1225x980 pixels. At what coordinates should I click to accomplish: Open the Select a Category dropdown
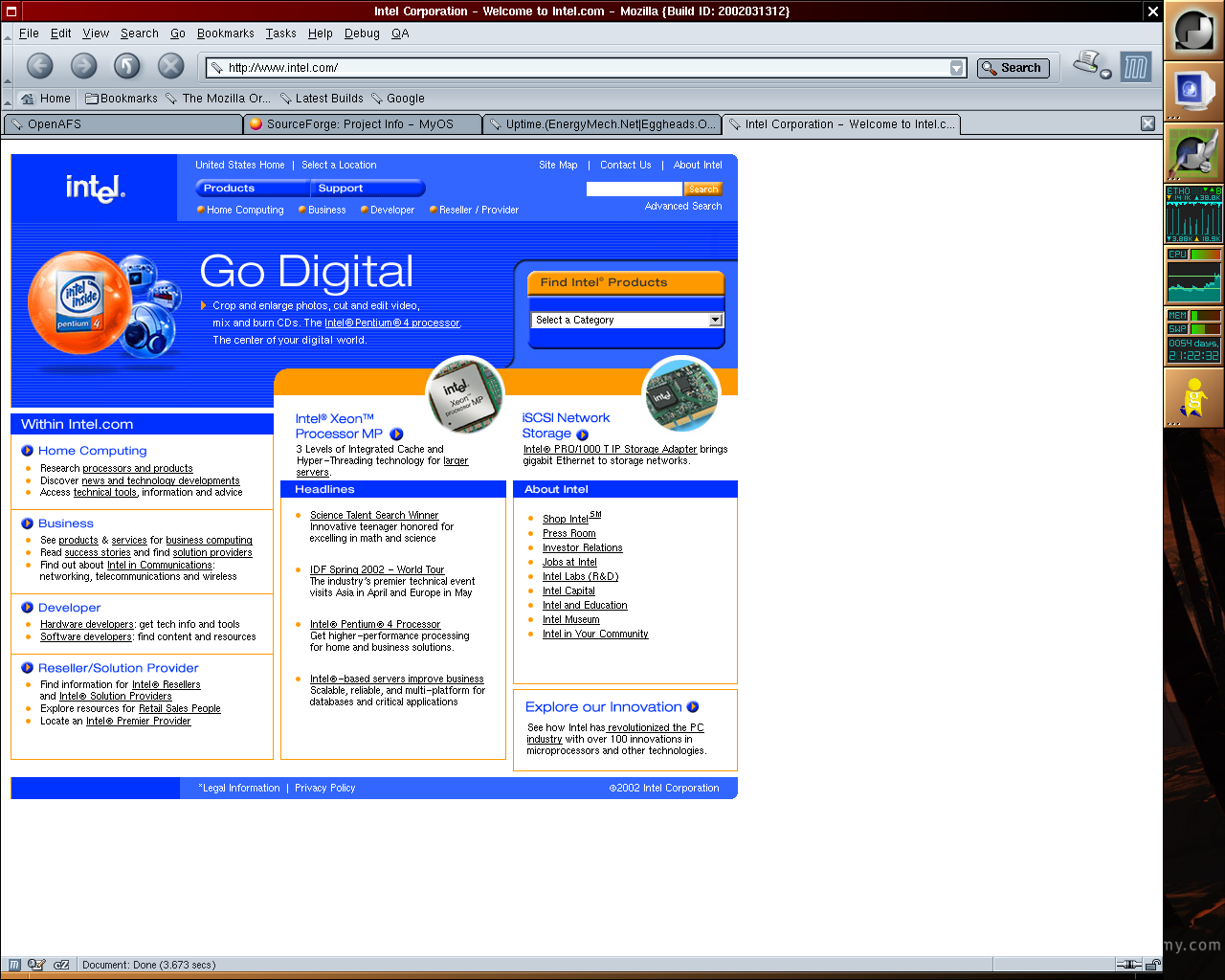627,320
